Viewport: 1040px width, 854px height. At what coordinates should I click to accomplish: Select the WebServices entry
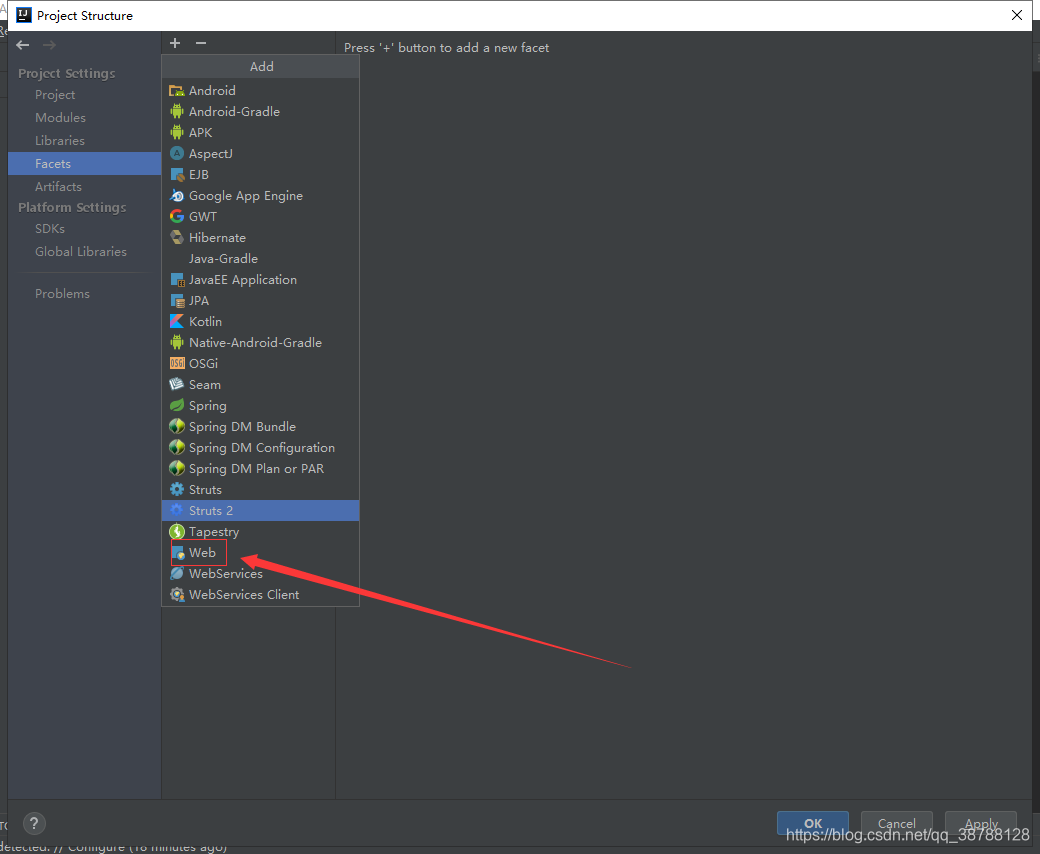261,574
